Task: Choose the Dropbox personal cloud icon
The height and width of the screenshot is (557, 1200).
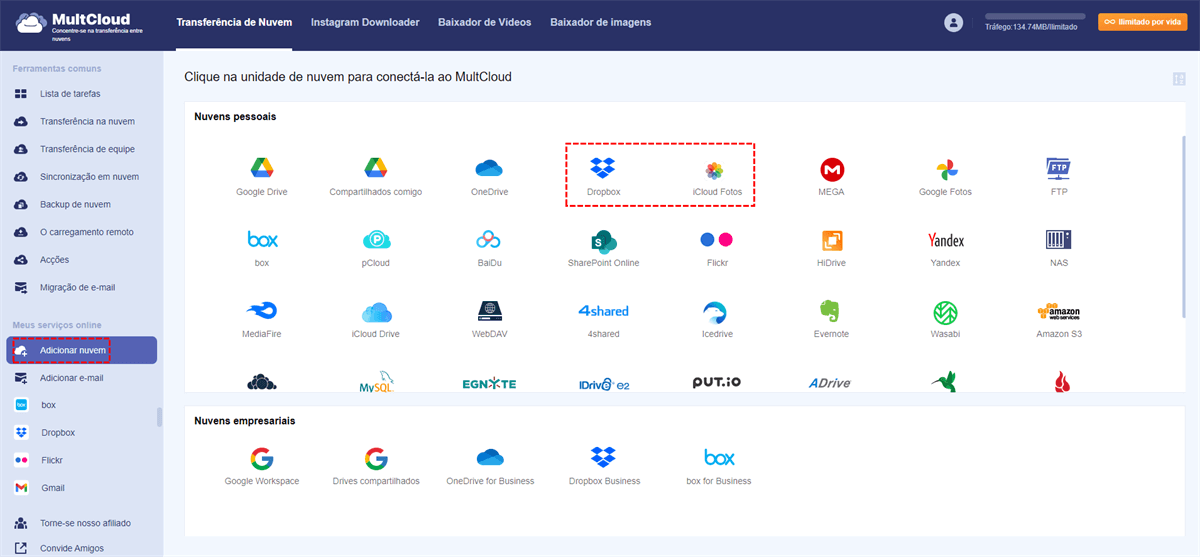Action: click(602, 169)
